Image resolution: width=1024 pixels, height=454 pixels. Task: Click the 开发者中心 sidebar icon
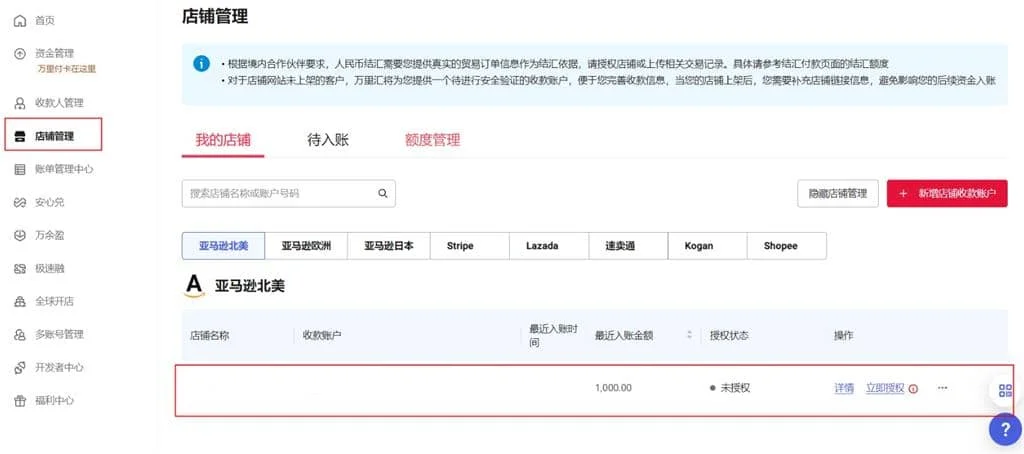[x=20, y=368]
